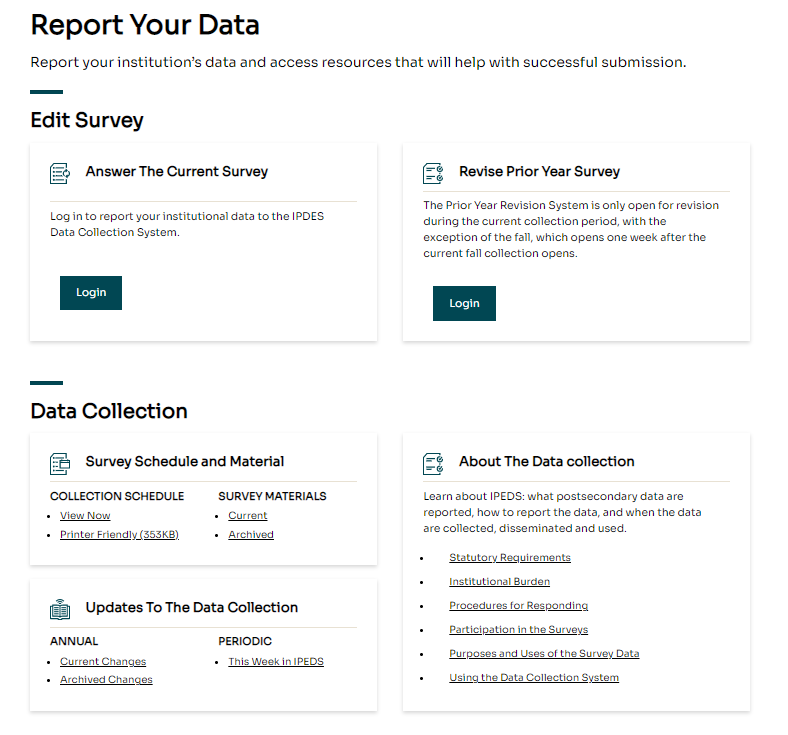Click the Updates To The Data Collection icon
This screenshot has height=735, width=788.
click(x=60, y=609)
